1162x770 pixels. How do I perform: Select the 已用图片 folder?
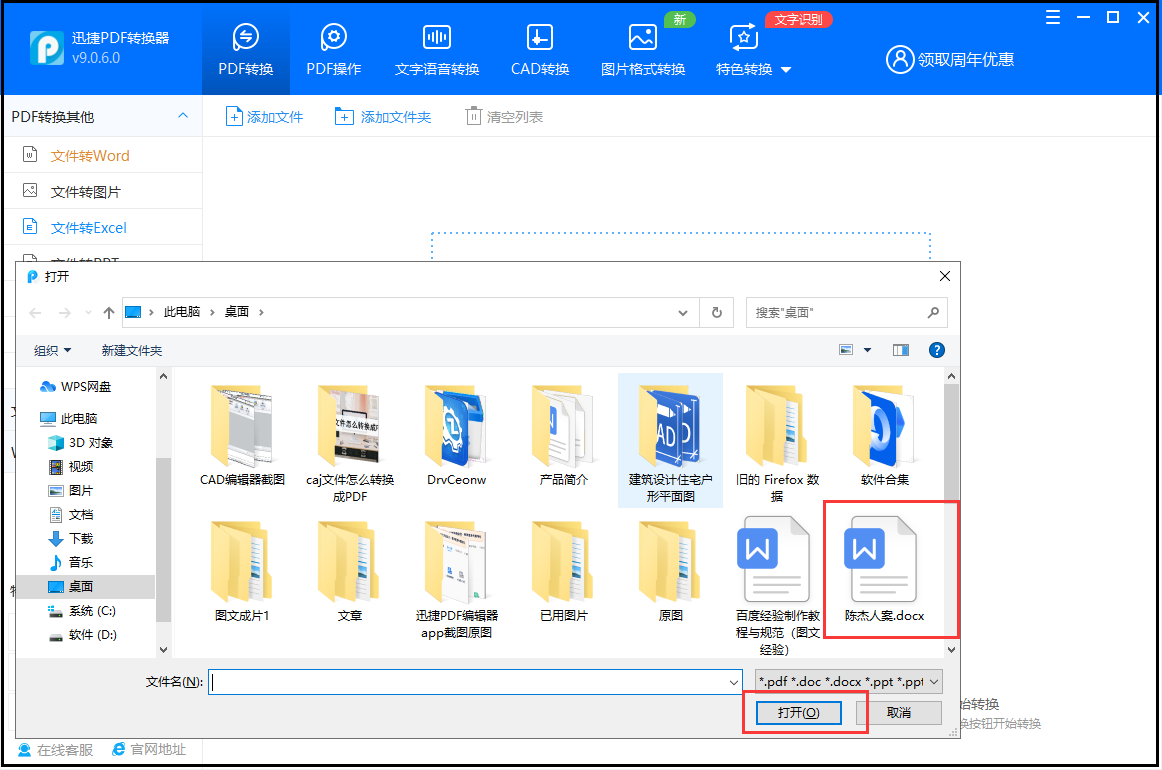(x=563, y=571)
